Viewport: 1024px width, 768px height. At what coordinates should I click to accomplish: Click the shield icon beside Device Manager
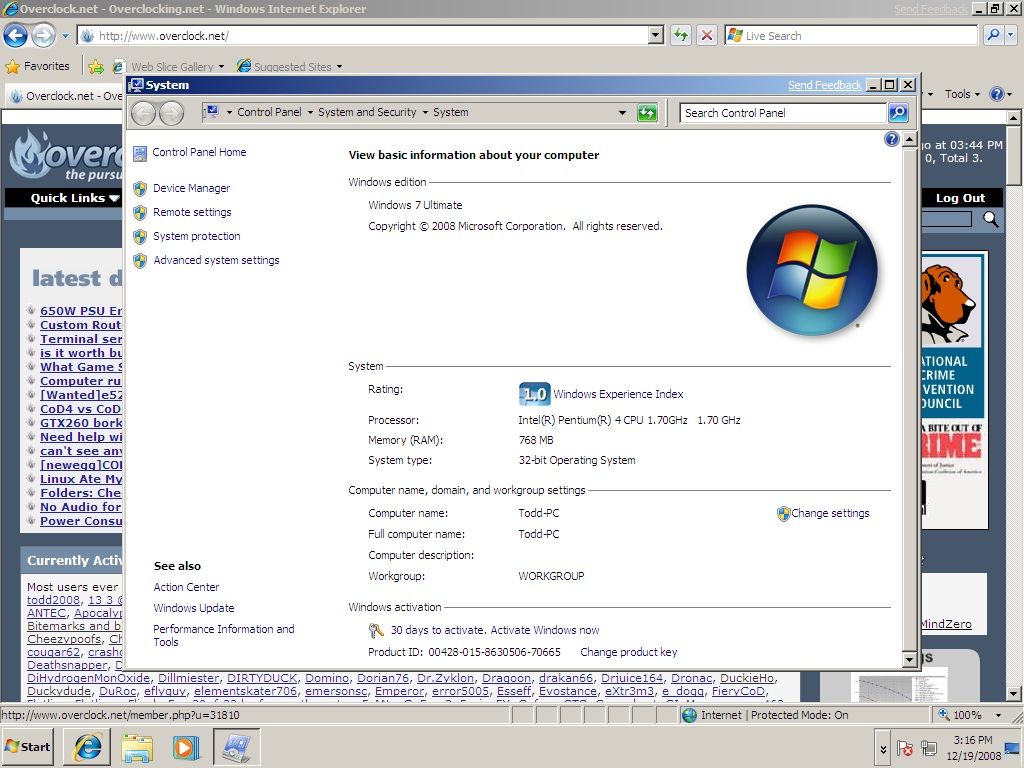141,188
